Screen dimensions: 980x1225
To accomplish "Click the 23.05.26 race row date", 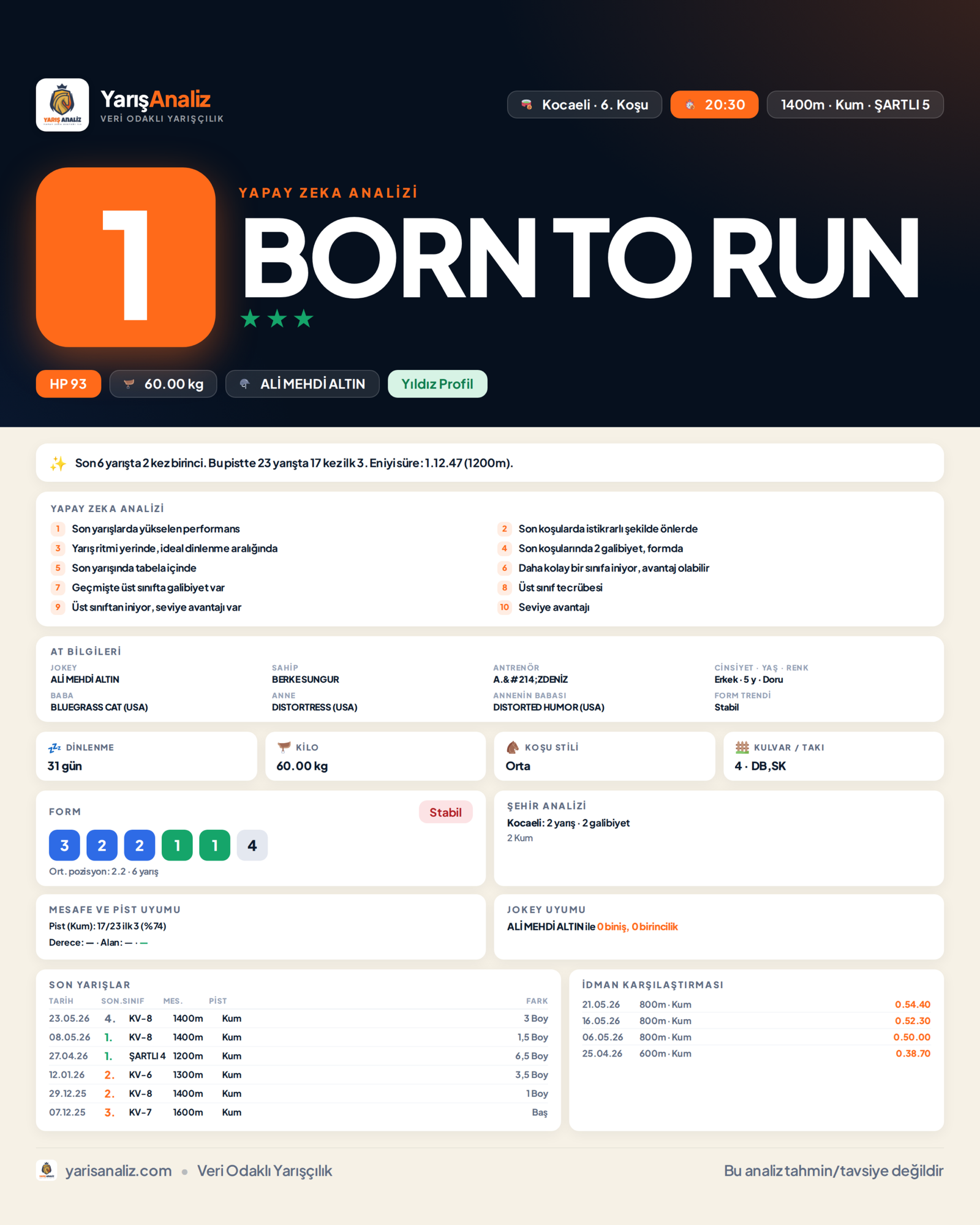I will (x=69, y=1018).
